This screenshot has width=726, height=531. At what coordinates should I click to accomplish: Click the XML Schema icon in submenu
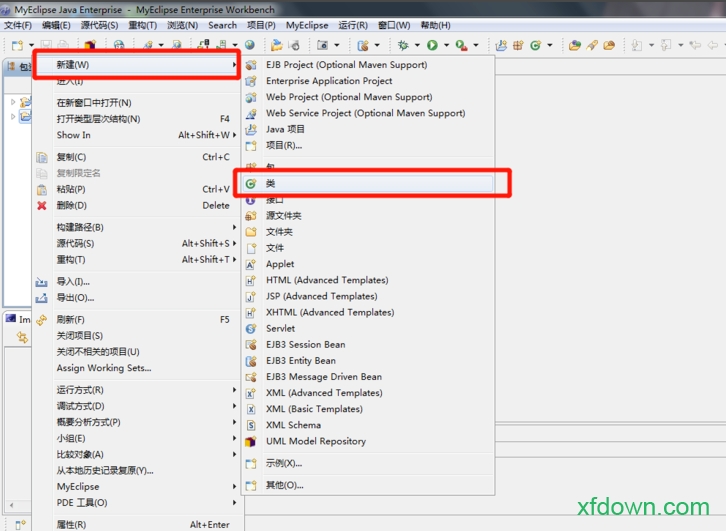tap(250, 425)
